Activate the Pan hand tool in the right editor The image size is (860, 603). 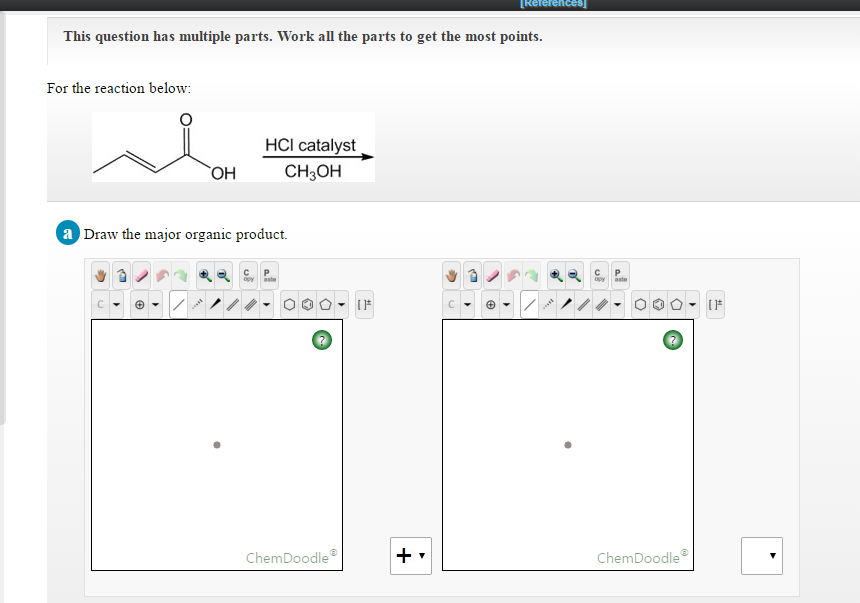pos(454,275)
